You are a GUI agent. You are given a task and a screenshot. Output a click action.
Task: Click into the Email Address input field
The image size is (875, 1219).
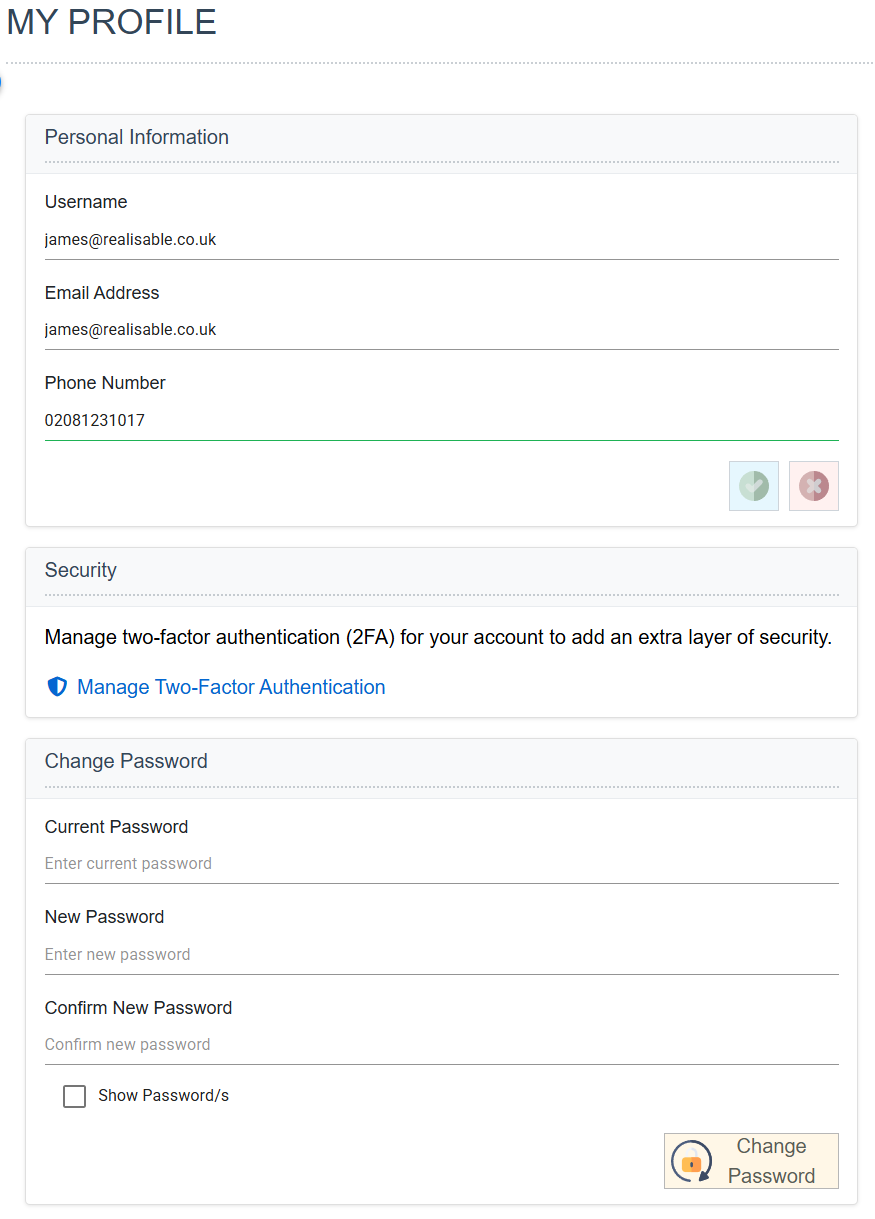tap(441, 330)
